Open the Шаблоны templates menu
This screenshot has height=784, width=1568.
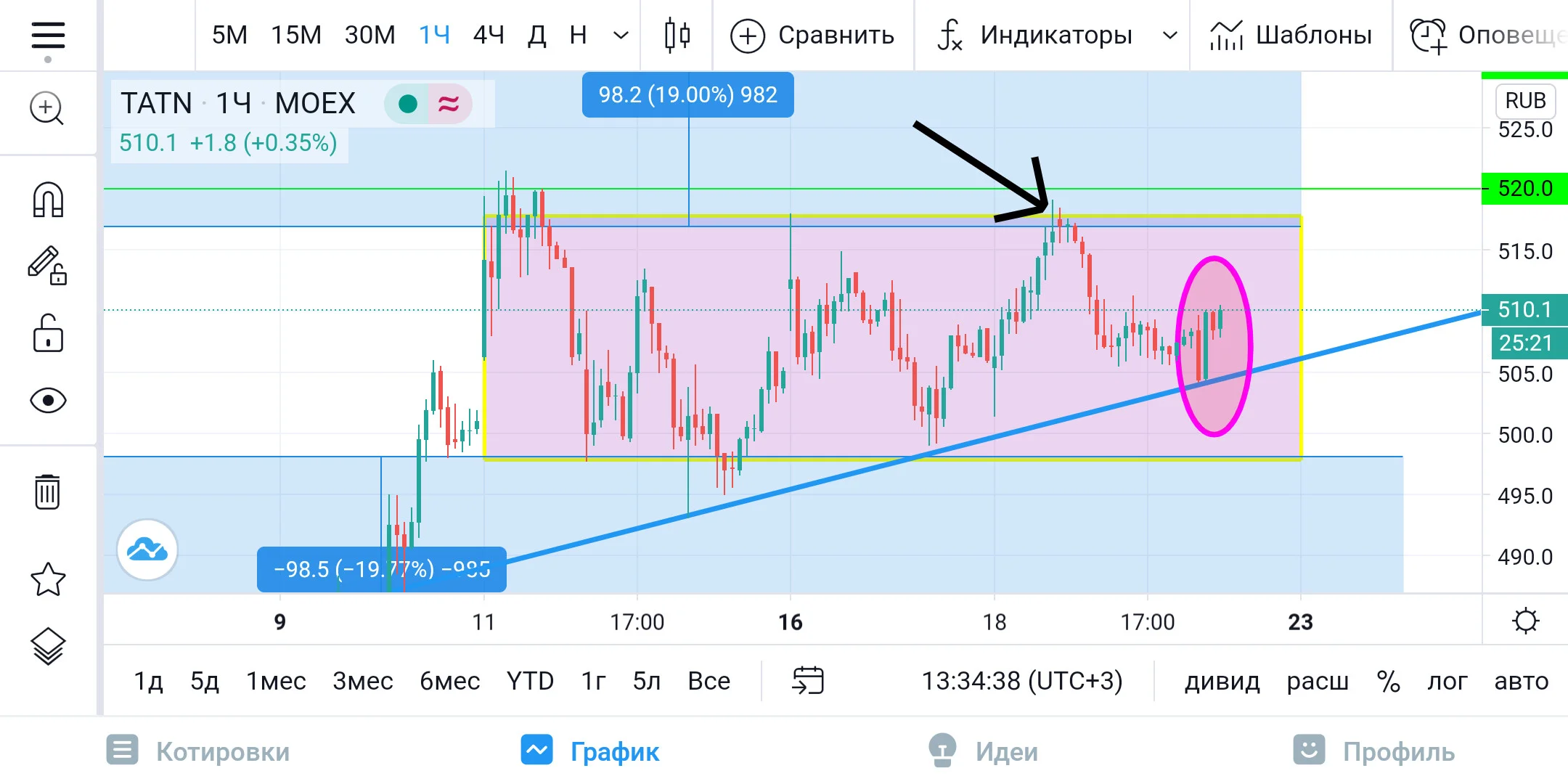pos(1291,35)
